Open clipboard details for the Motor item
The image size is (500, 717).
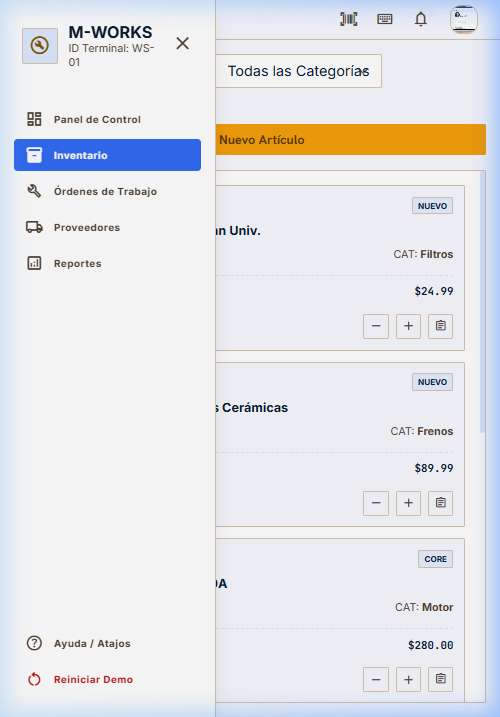point(441,679)
